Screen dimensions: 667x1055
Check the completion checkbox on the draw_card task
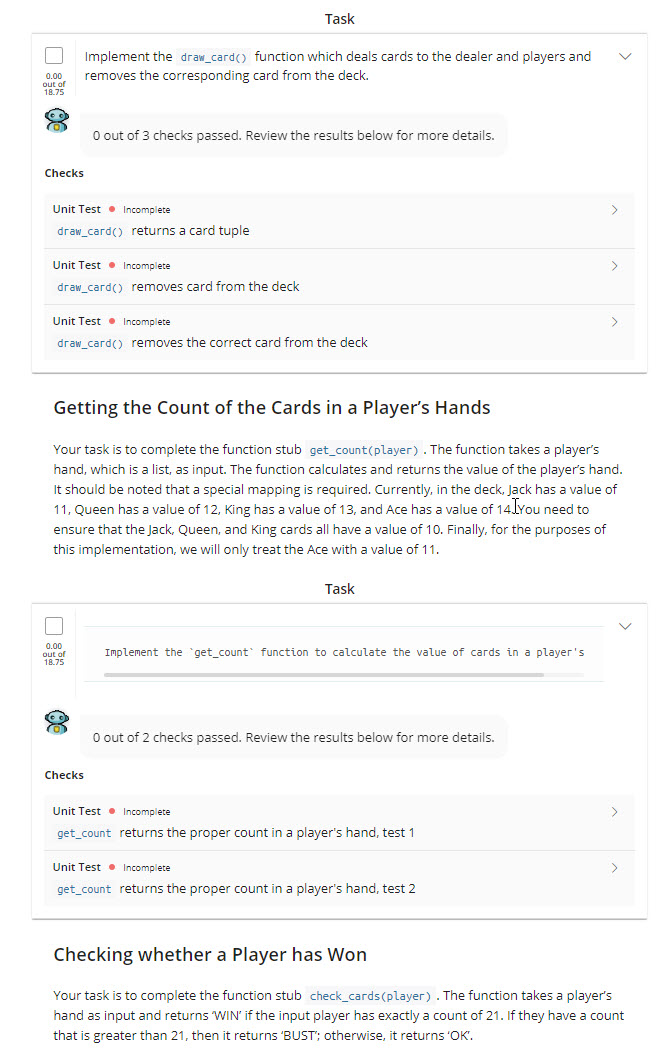coord(54,55)
